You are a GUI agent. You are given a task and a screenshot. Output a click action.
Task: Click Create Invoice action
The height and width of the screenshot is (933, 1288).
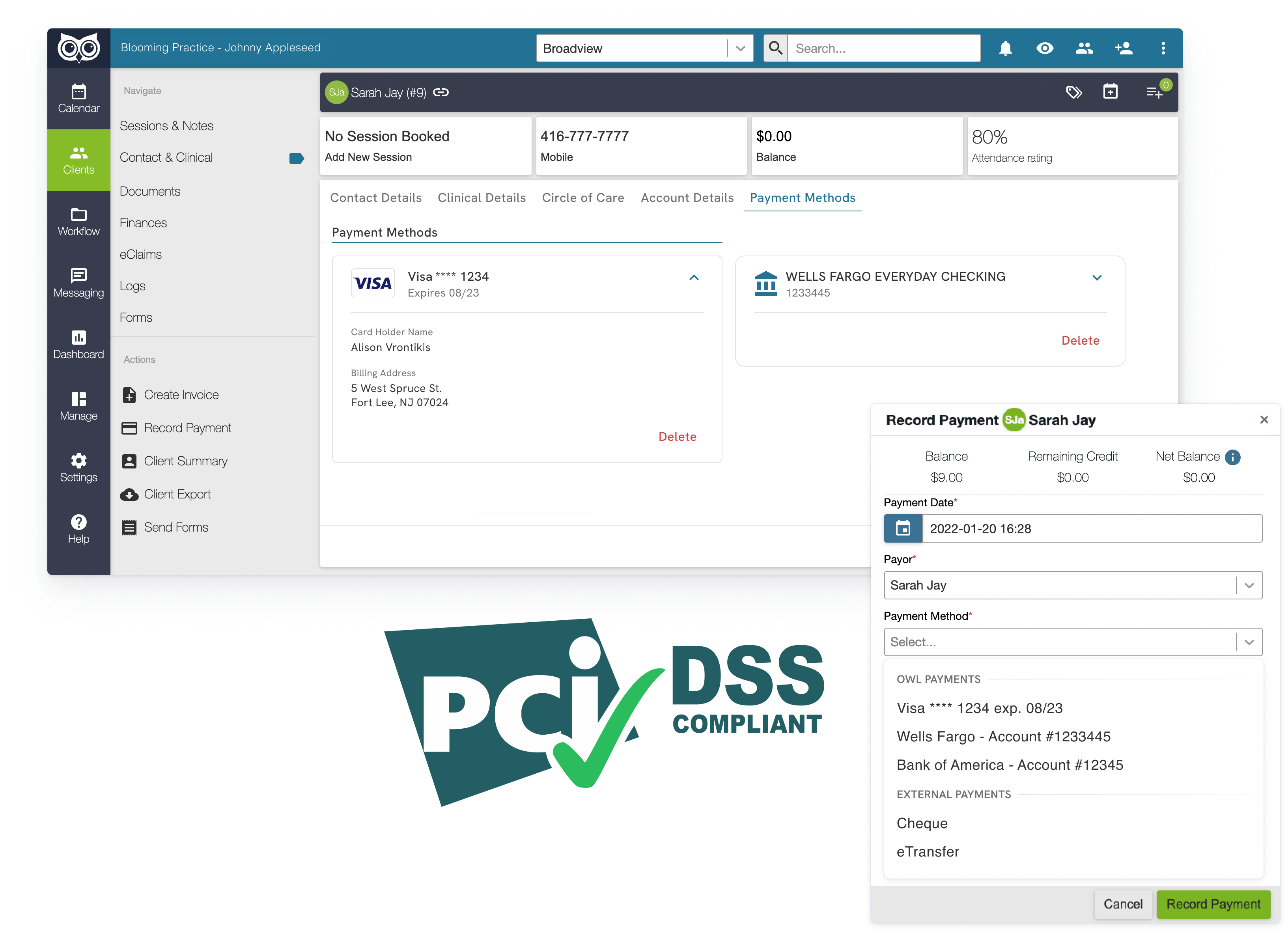(170, 395)
